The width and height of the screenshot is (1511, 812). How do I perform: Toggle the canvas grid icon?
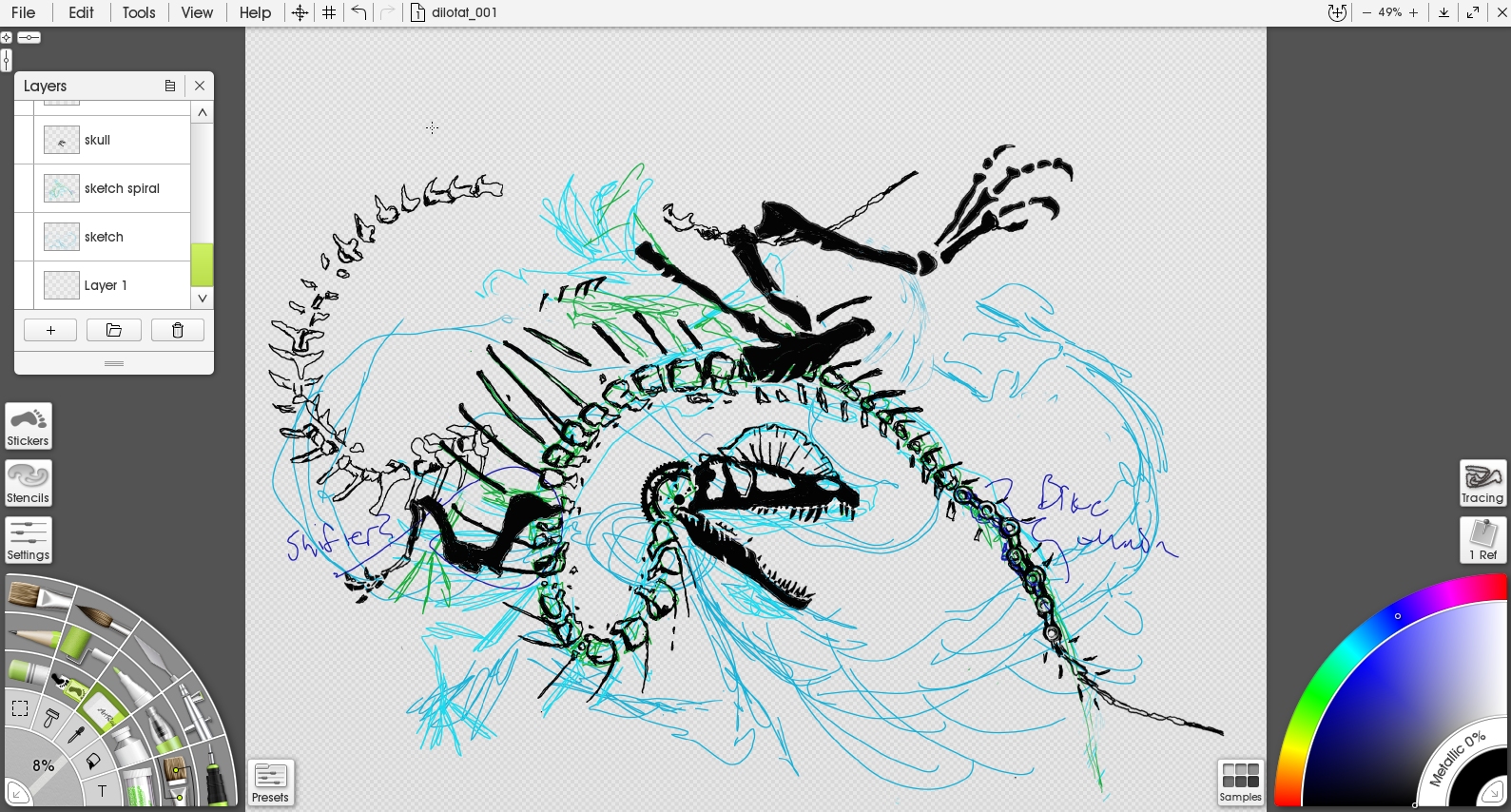[329, 12]
